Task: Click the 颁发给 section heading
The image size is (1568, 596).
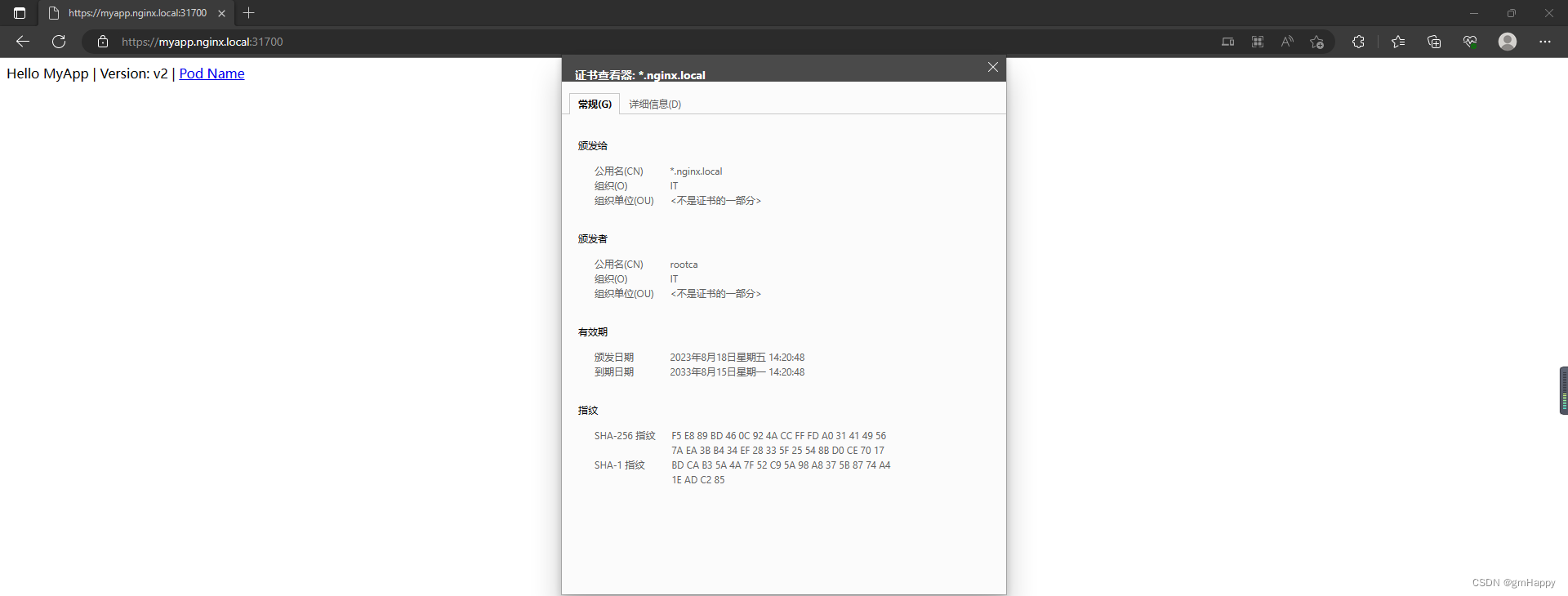Action: click(x=593, y=146)
